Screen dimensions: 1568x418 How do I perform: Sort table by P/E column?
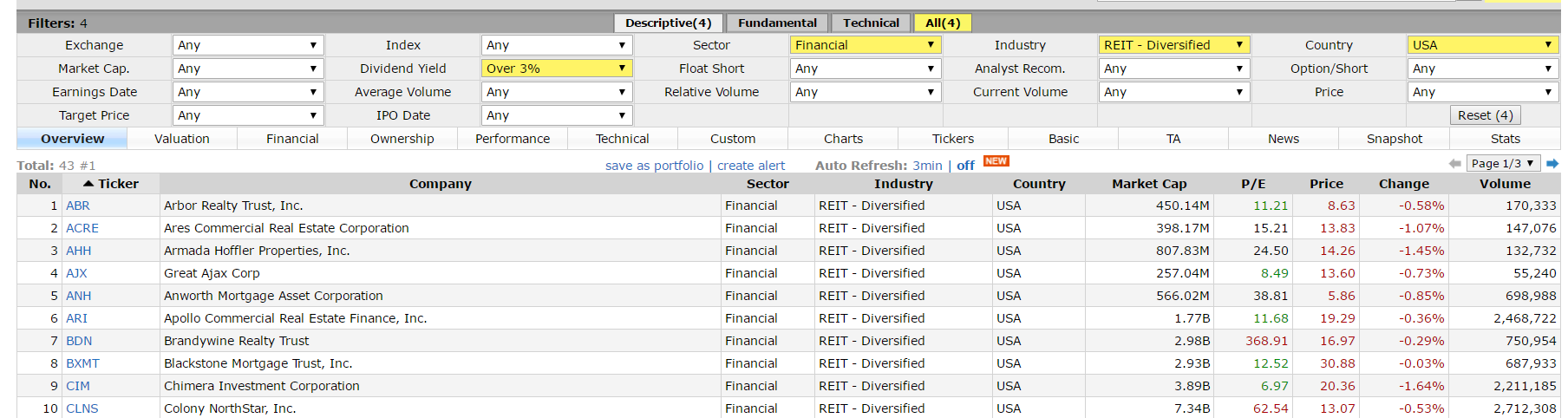[x=1253, y=184]
